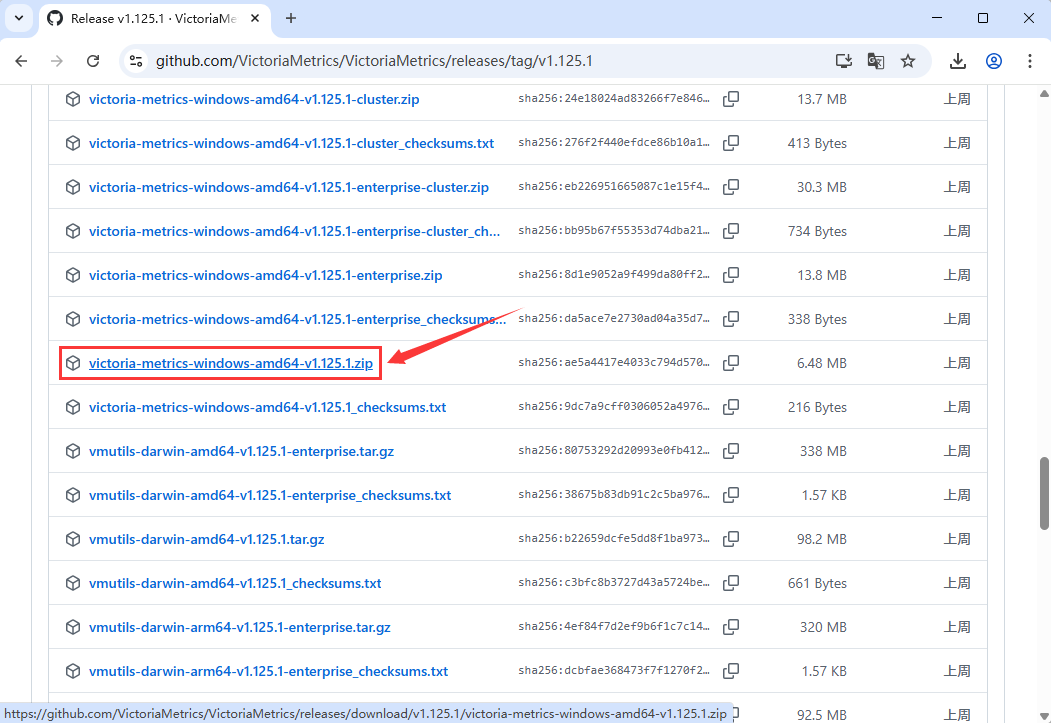
Task: Click the 13.8 MB file size
Action: [822, 275]
